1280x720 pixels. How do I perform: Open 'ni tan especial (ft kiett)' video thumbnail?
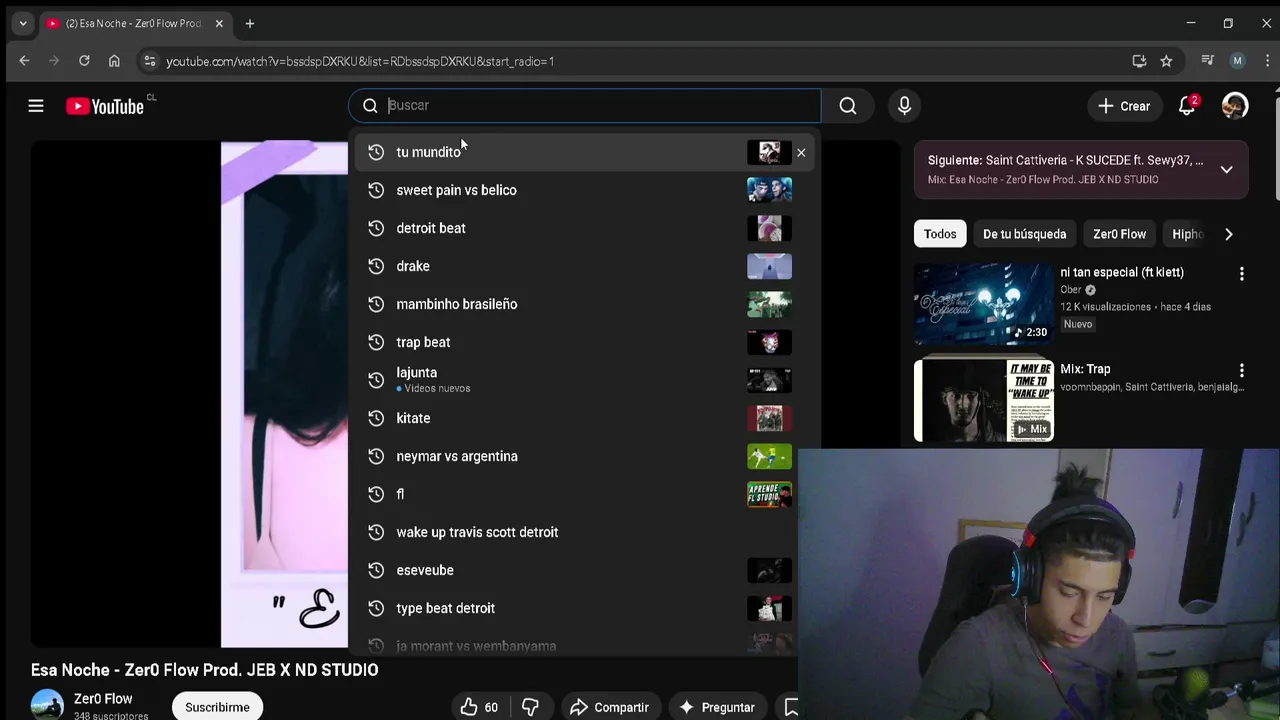(x=984, y=303)
